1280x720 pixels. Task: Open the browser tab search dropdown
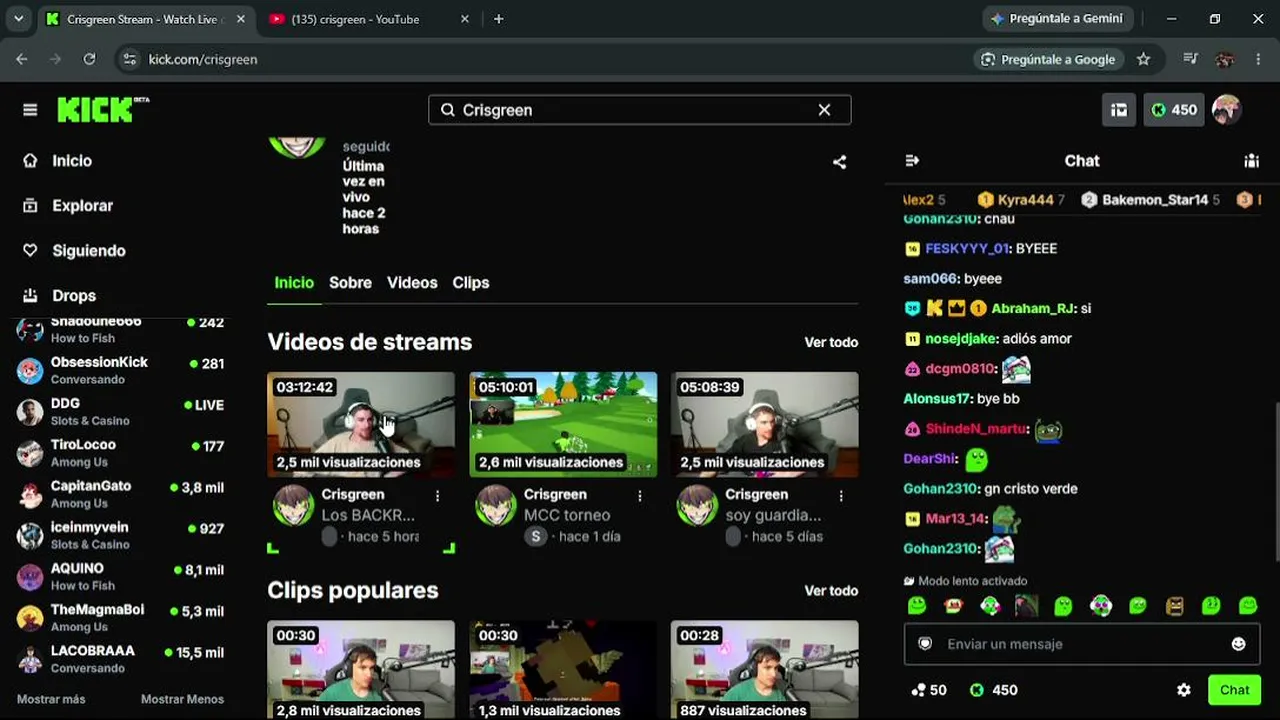tap(18, 19)
